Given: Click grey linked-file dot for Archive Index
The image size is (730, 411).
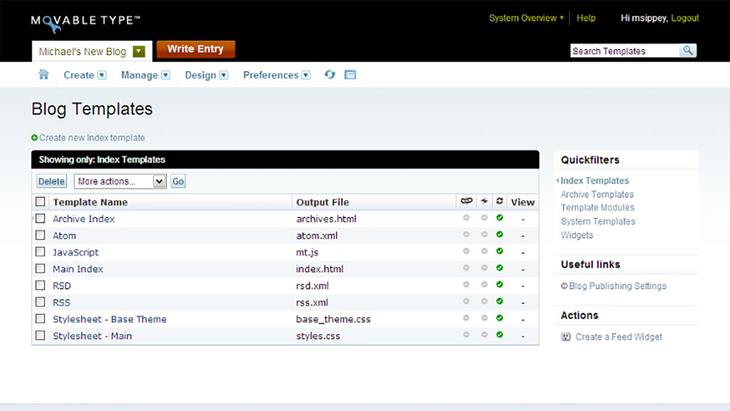Looking at the screenshot, I should 466,218.
